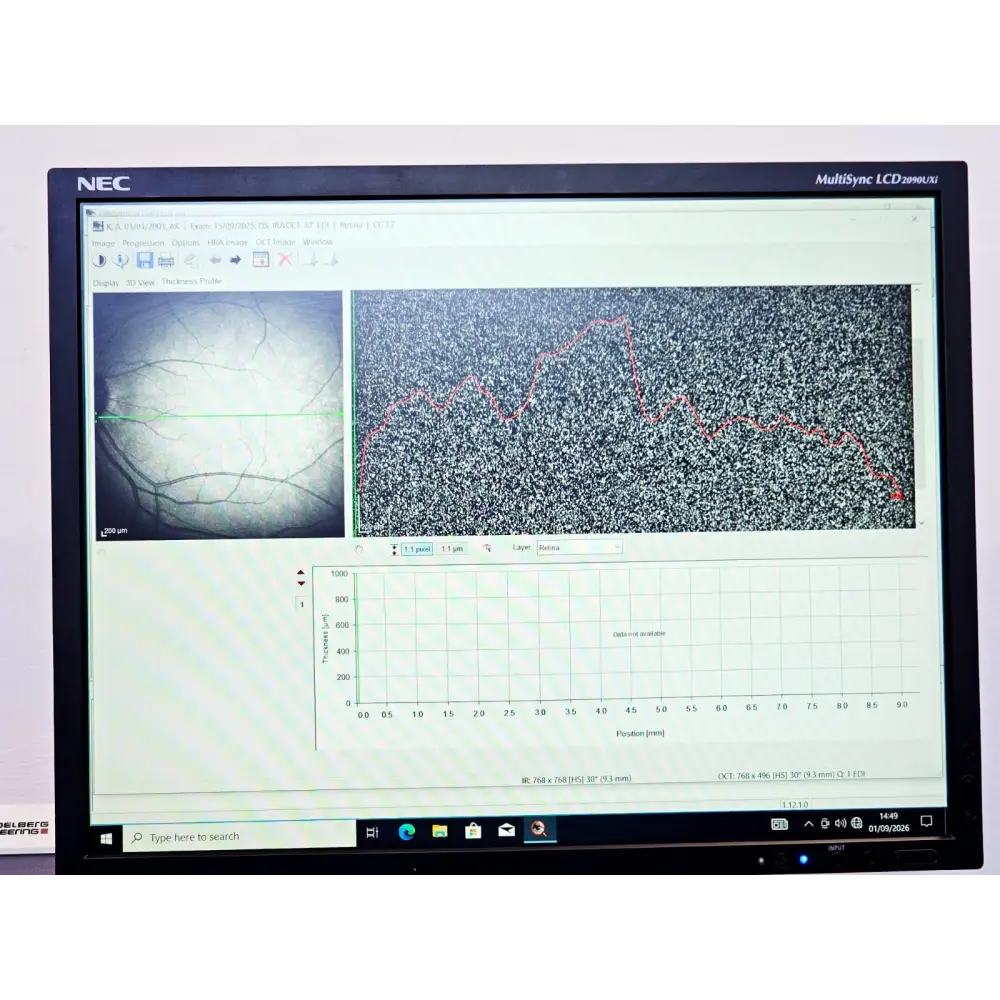Switch to the Thickness Profile tab
1000x1000 pixels.
click(191, 281)
